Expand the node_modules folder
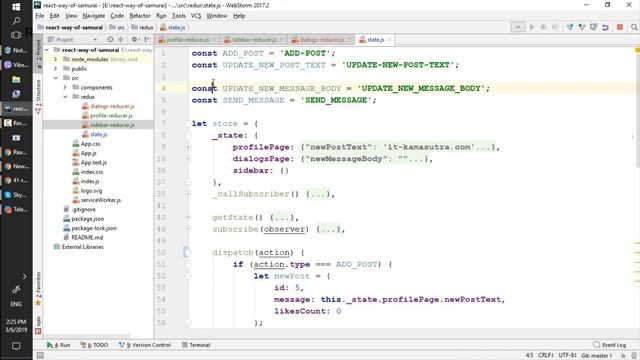The image size is (640, 360). click(56, 59)
